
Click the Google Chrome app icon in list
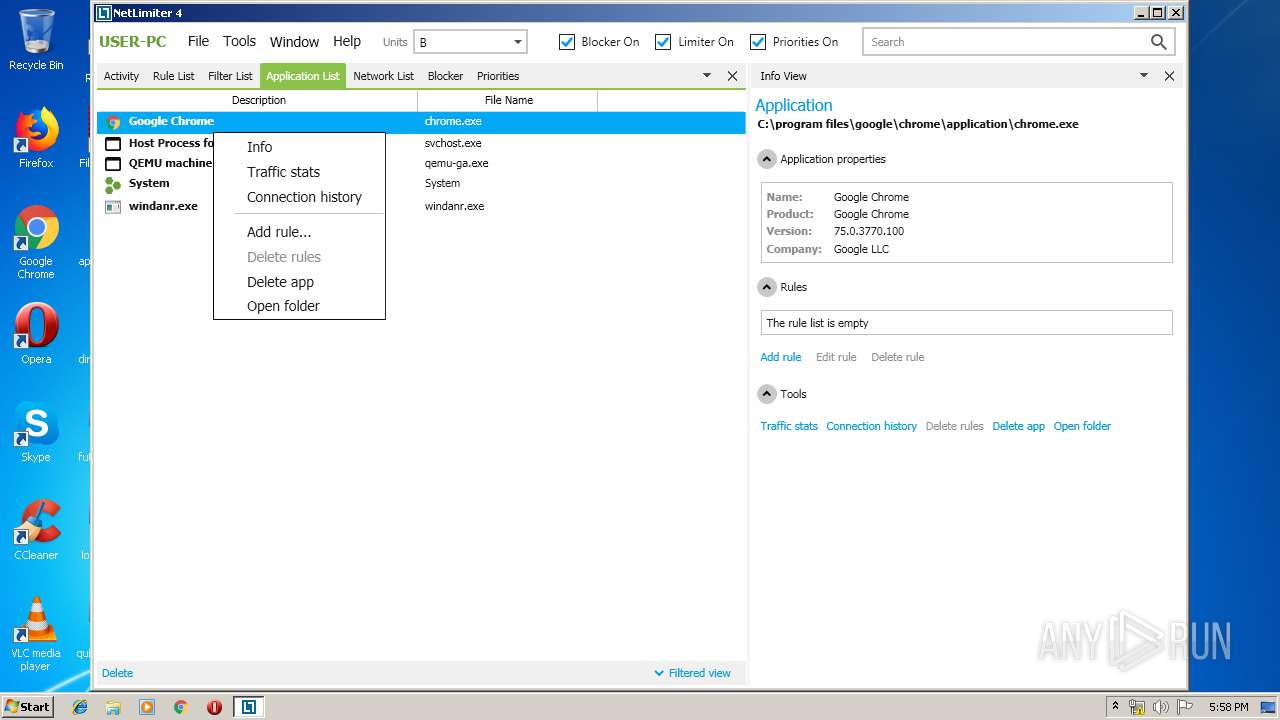click(x=113, y=122)
